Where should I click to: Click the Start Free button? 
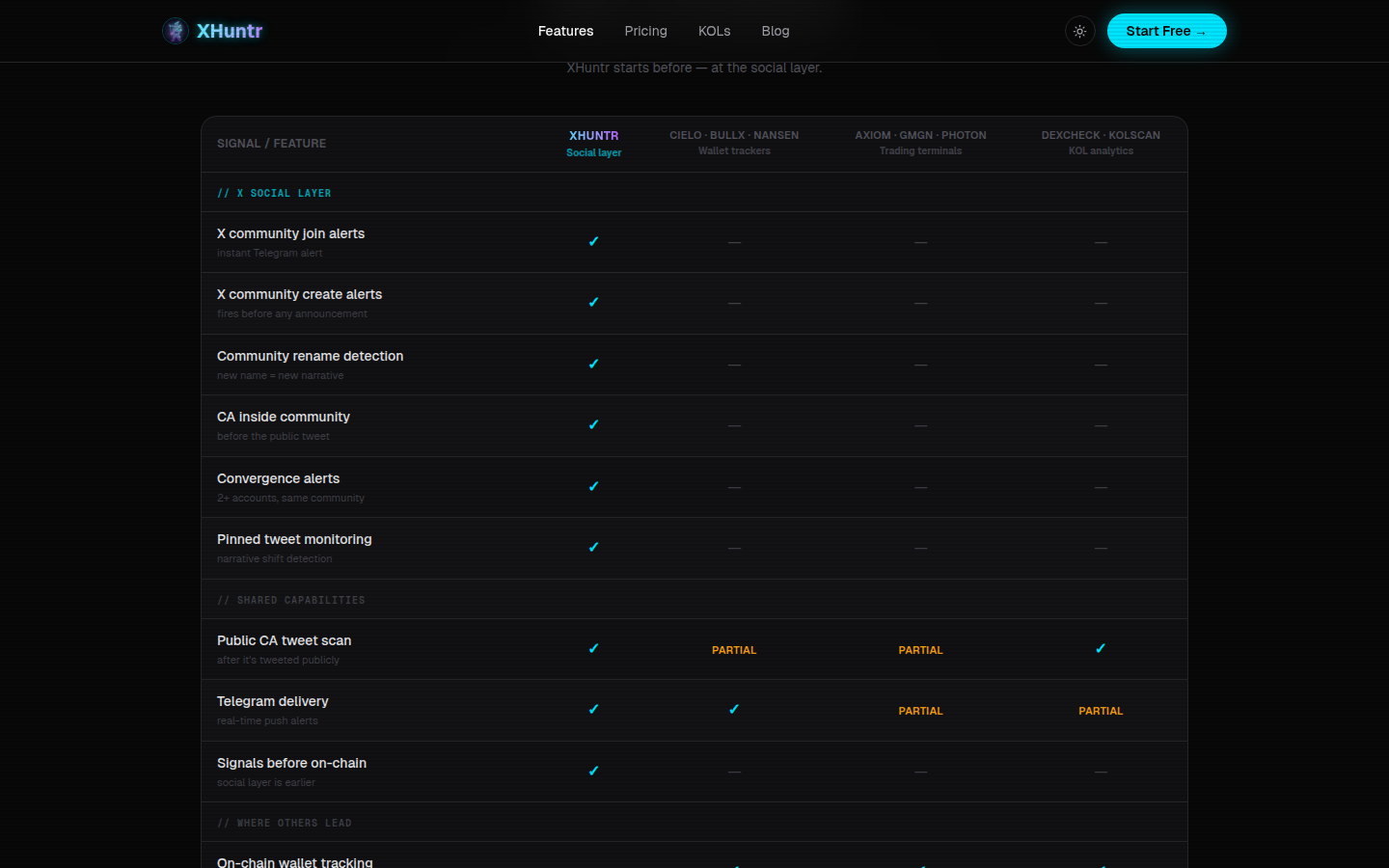[x=1166, y=31]
